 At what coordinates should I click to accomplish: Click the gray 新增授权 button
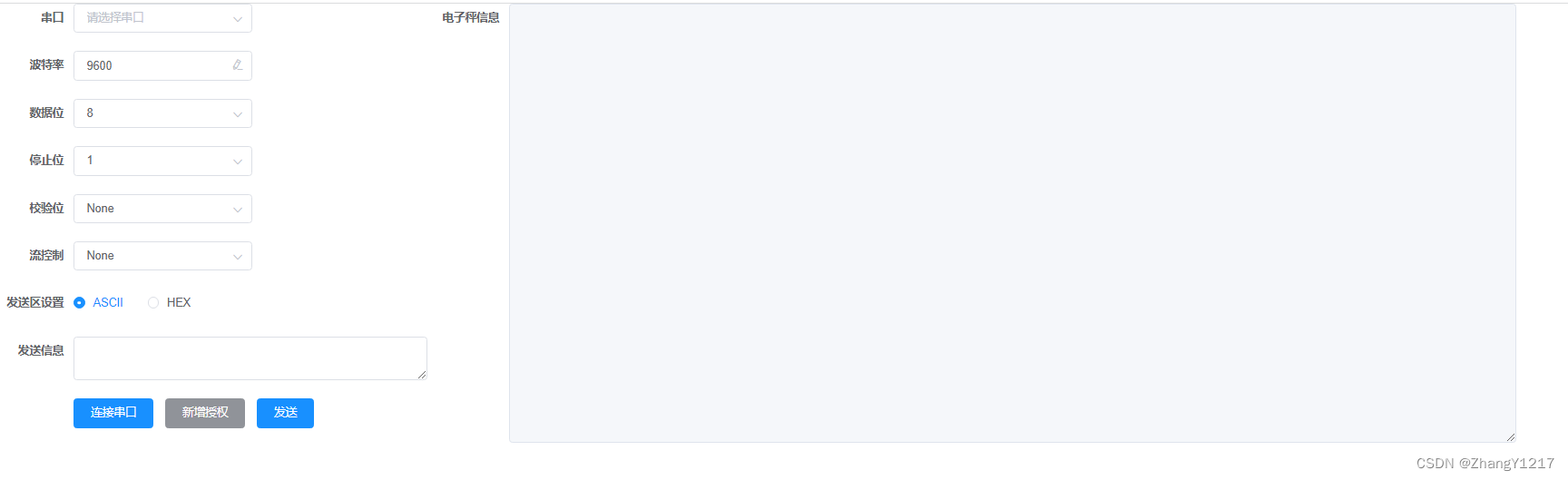click(205, 413)
